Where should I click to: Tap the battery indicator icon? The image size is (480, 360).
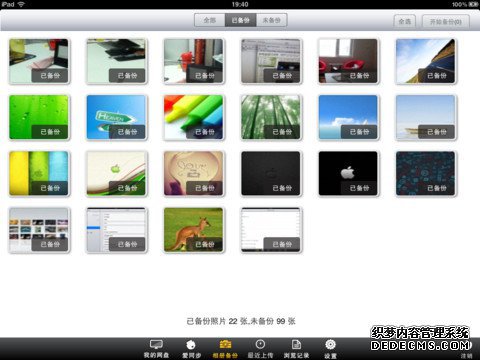(473, 4)
